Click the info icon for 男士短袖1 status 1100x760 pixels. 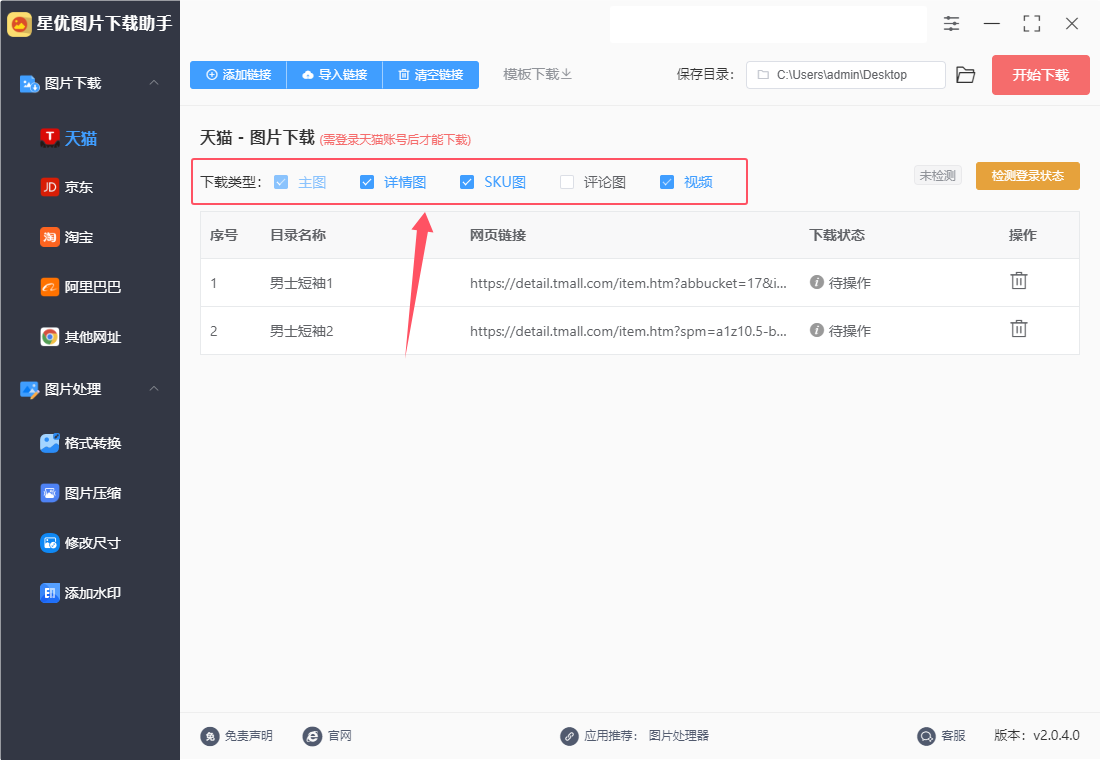tap(817, 282)
